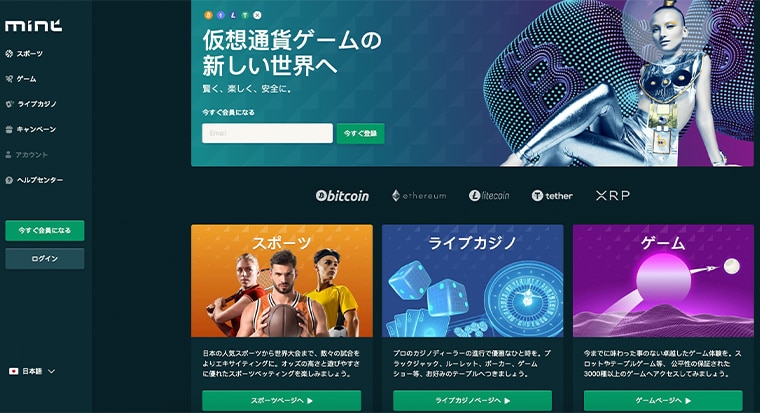The width and height of the screenshot is (760, 413).
Task: Open the キャンペーン gift icon
Action: click(9, 129)
